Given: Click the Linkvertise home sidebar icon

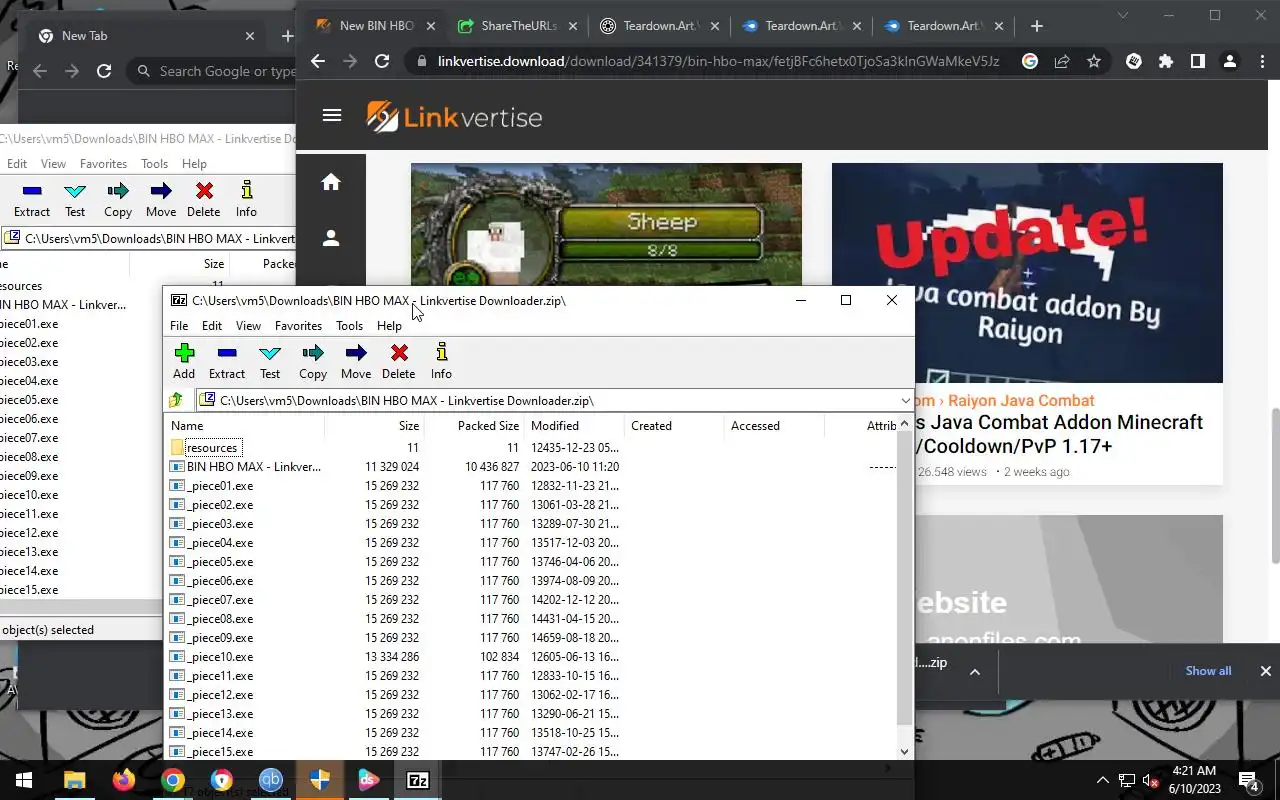Looking at the screenshot, I should point(331,182).
